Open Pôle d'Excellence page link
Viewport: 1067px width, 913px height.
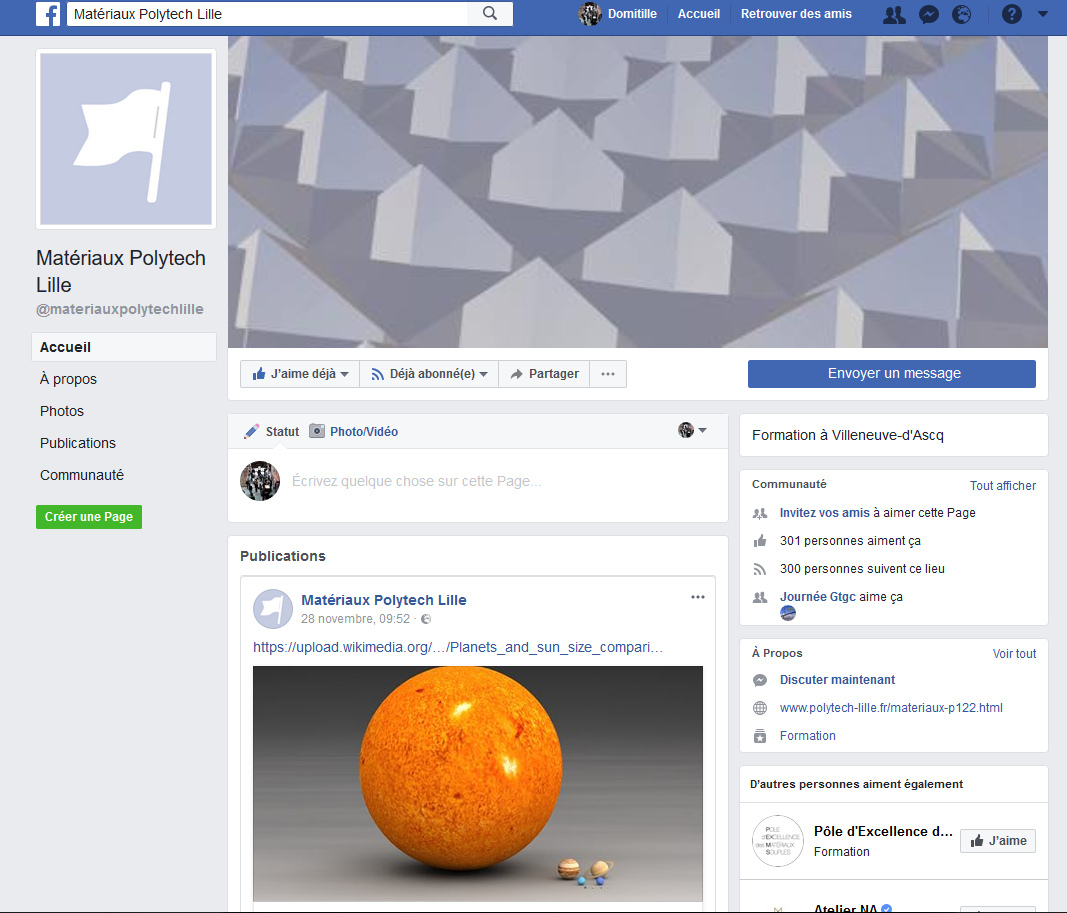[x=883, y=831]
